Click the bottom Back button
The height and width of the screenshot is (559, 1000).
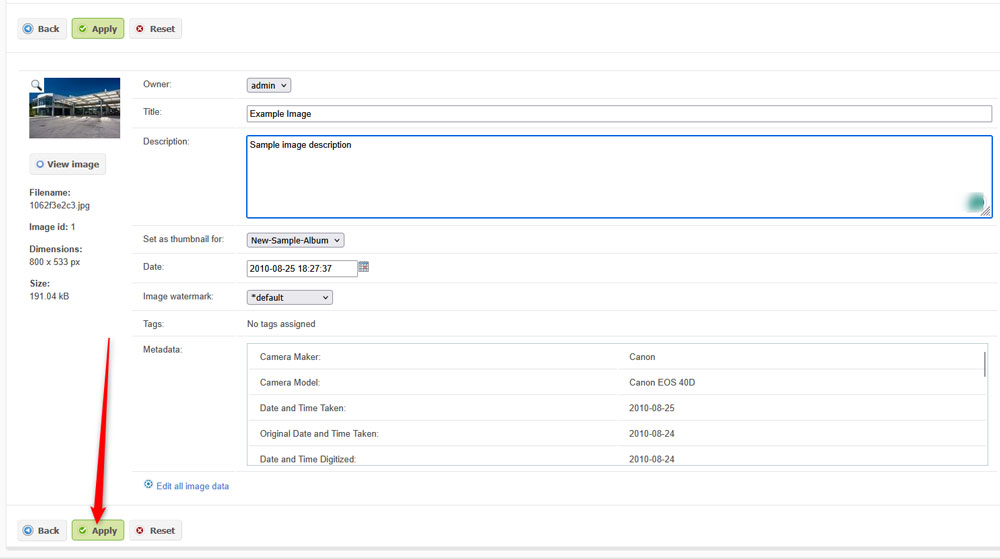click(41, 530)
